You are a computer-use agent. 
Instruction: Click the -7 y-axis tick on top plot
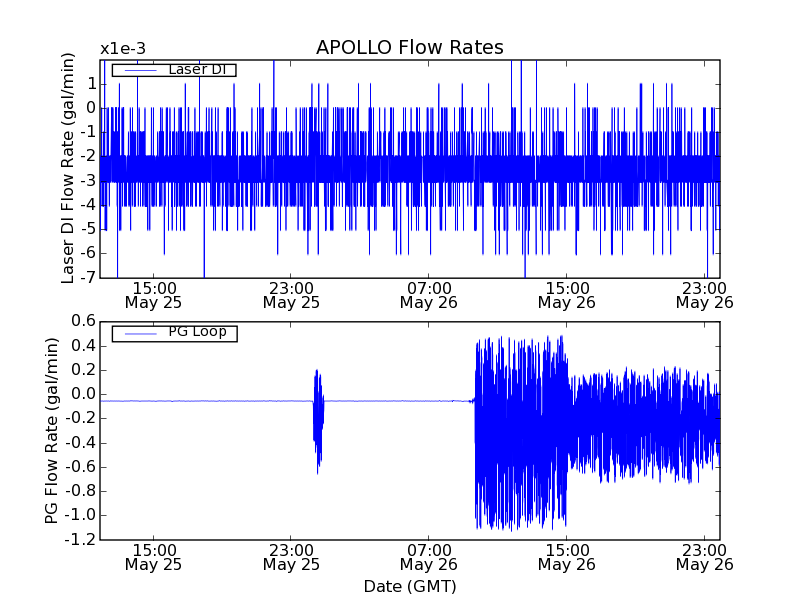pyautogui.click(x=87, y=277)
